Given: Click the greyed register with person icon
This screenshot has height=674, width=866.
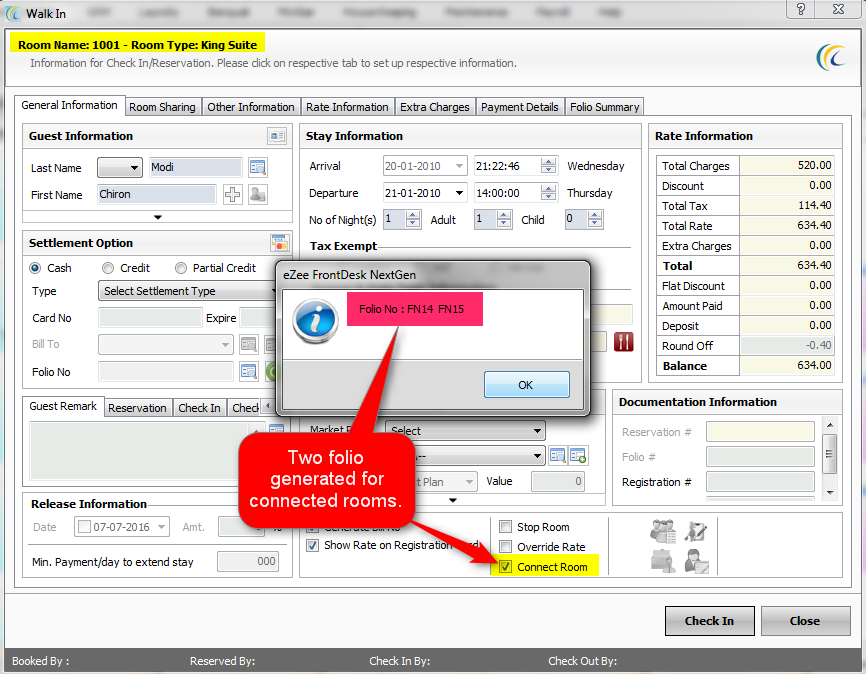Looking at the screenshot, I should point(663,561).
